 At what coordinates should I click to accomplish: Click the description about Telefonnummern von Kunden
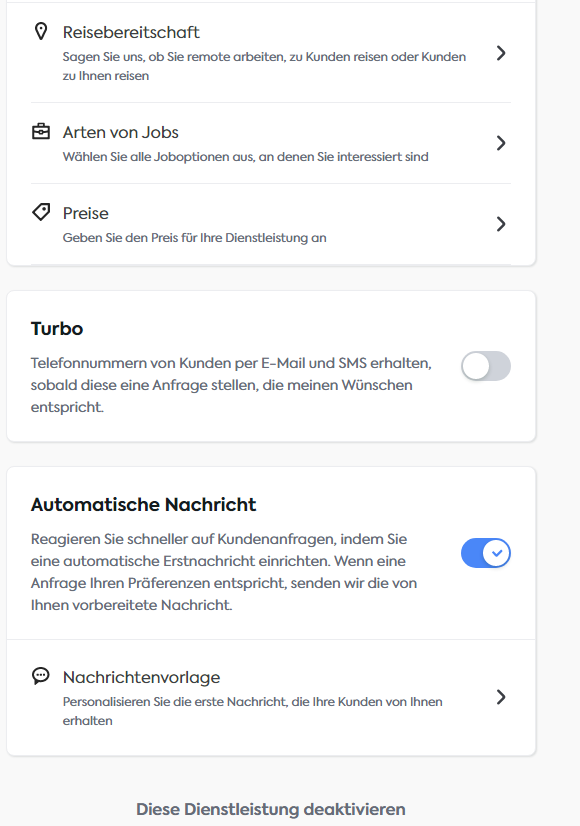point(231,385)
